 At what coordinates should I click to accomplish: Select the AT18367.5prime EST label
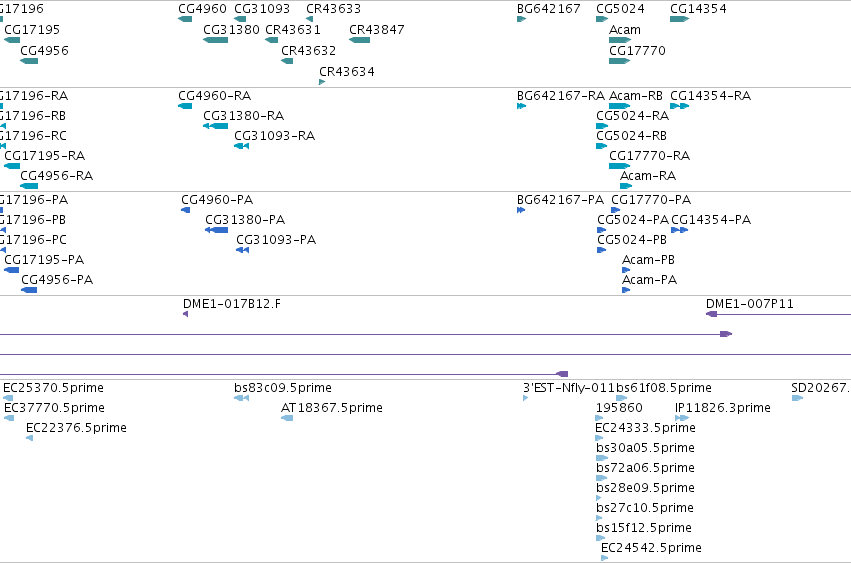(x=332, y=408)
